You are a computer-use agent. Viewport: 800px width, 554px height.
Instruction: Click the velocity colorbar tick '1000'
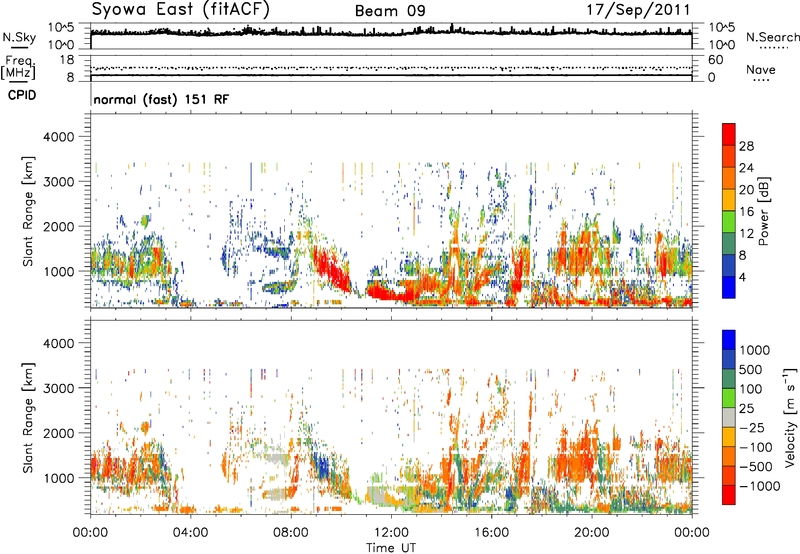click(755, 350)
